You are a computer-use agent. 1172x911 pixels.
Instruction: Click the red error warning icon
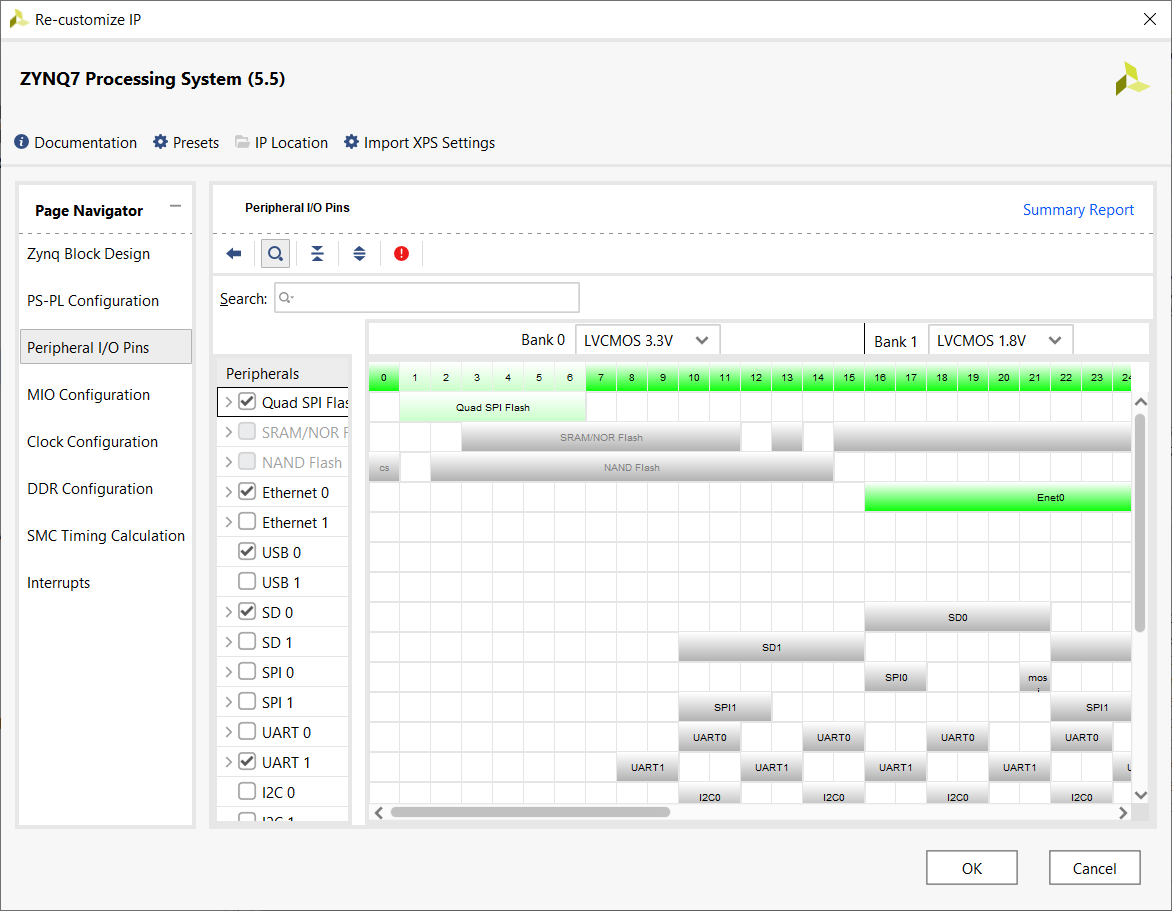pos(401,254)
